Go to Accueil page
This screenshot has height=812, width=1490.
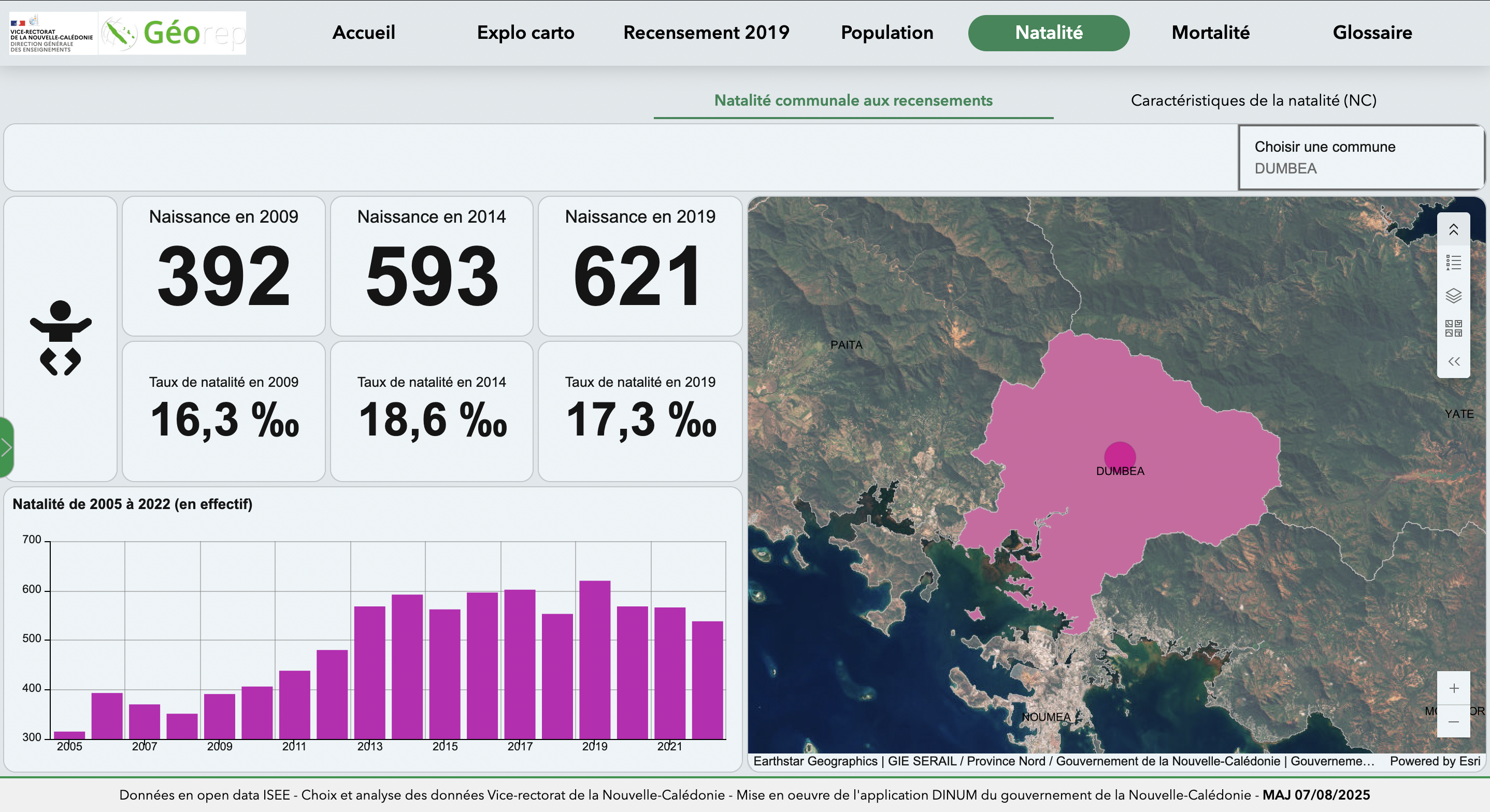[363, 33]
